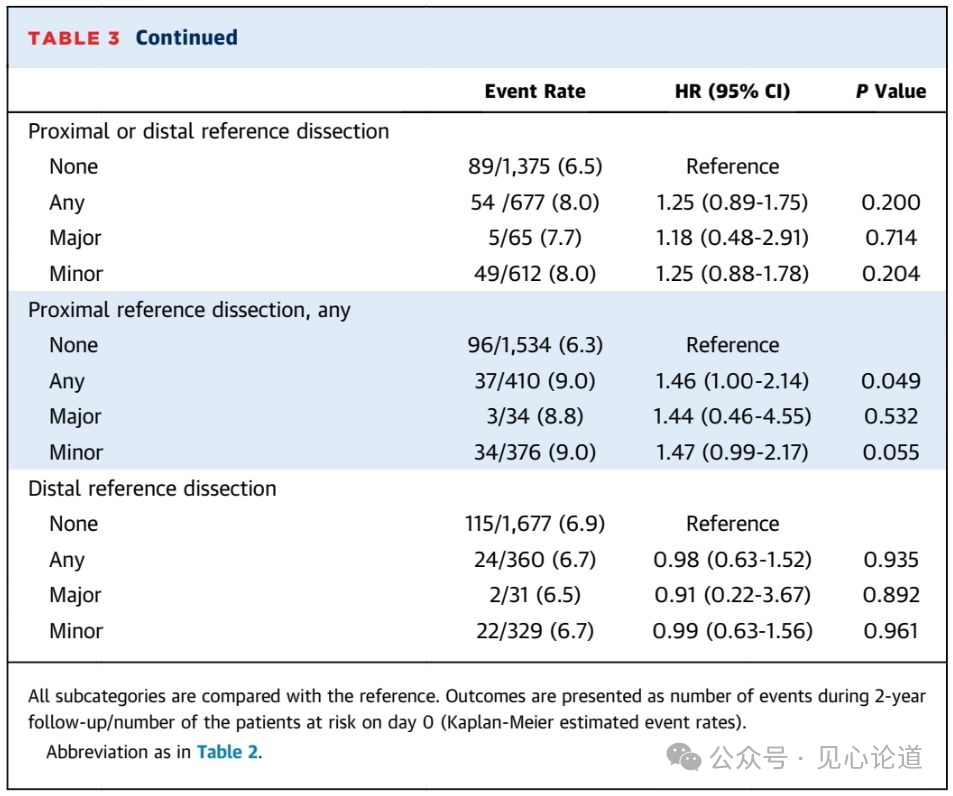953x796 pixels.
Task: Select the 89/1,375 (6.5) event rate cell
Action: pos(536,167)
